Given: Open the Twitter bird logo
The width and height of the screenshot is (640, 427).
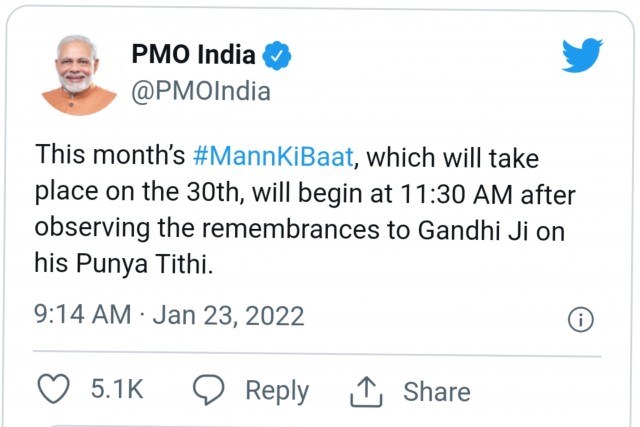Looking at the screenshot, I should 582,56.
